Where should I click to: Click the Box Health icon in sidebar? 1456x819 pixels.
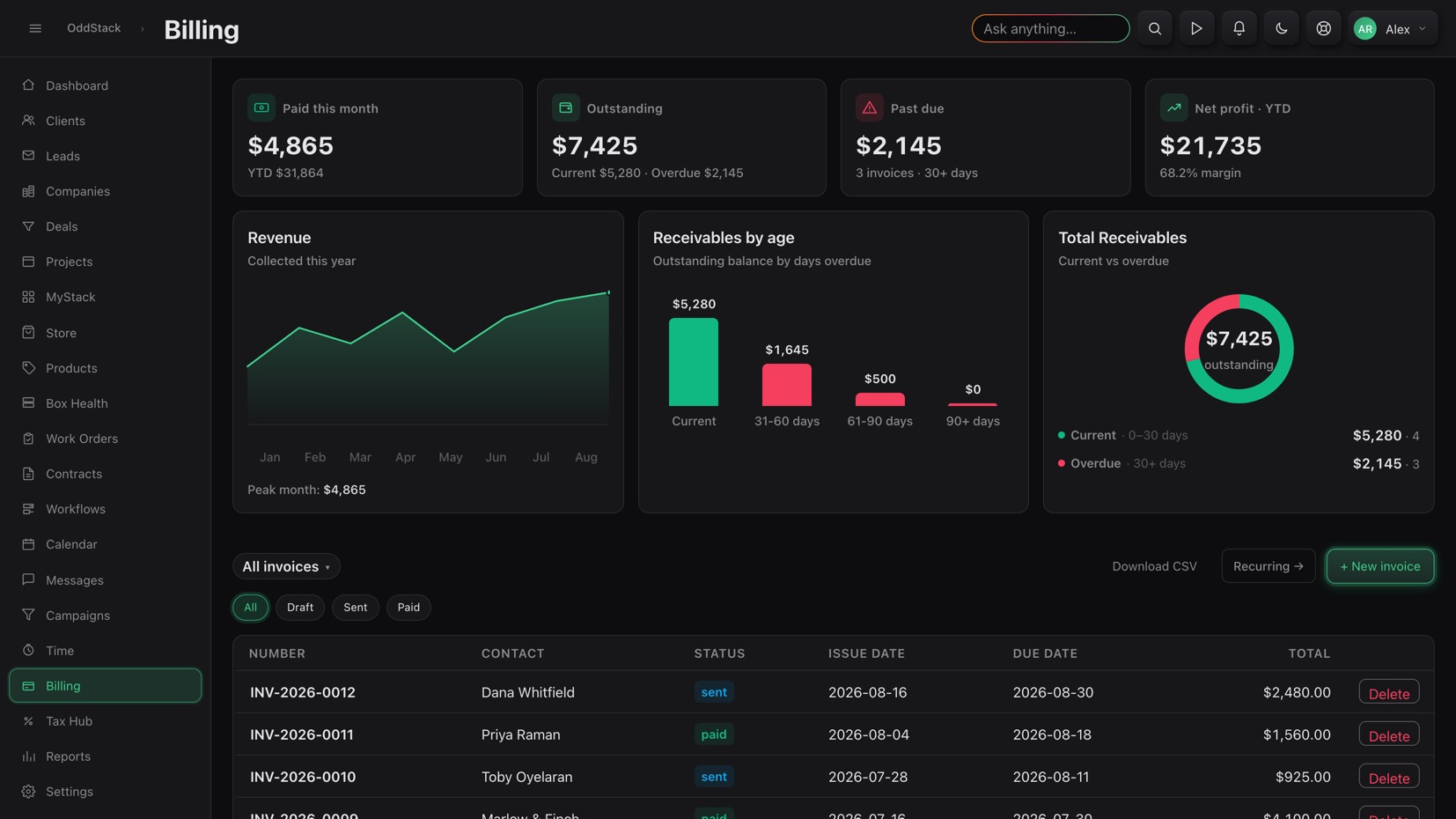(28, 403)
